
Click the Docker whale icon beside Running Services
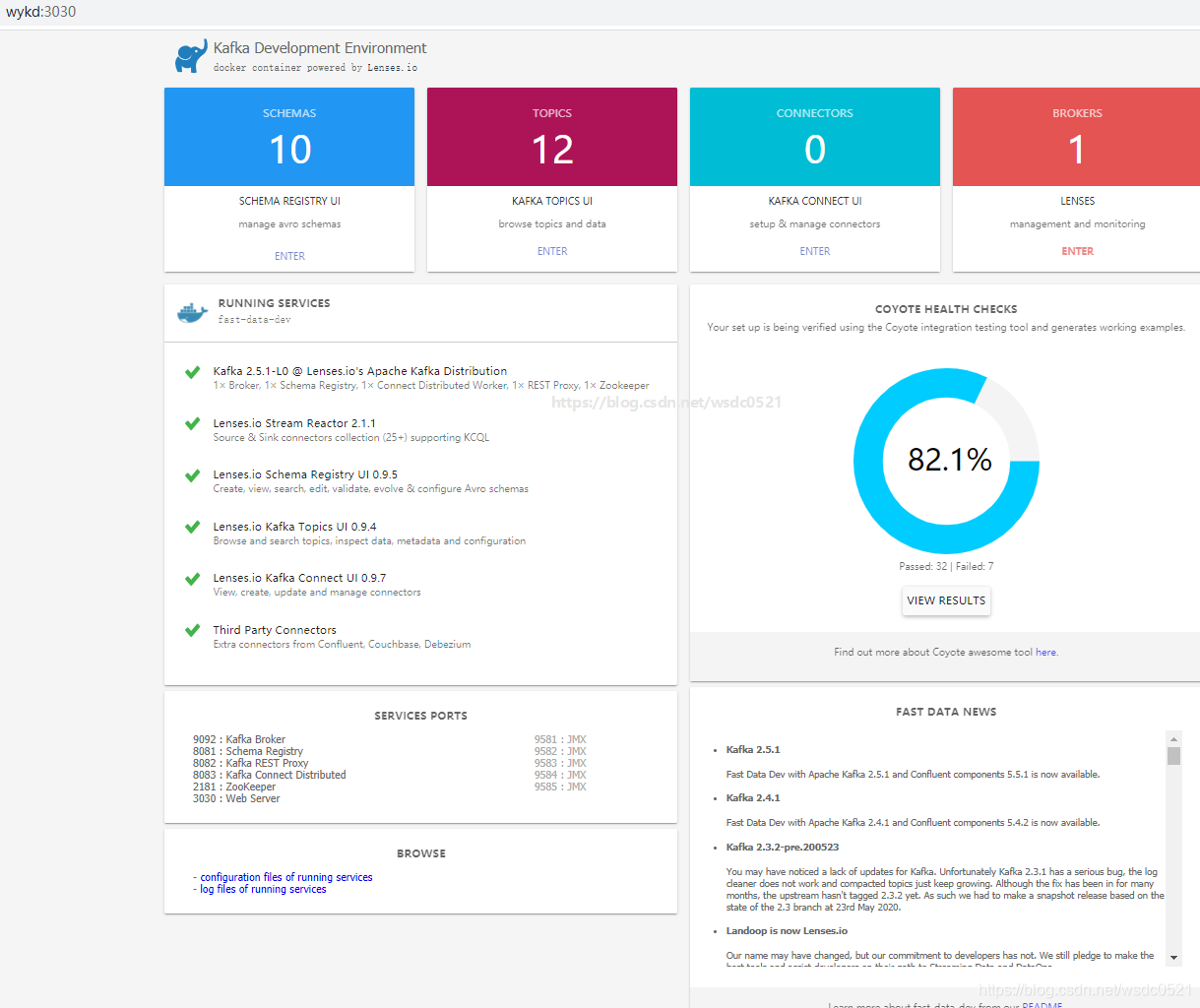(192, 313)
